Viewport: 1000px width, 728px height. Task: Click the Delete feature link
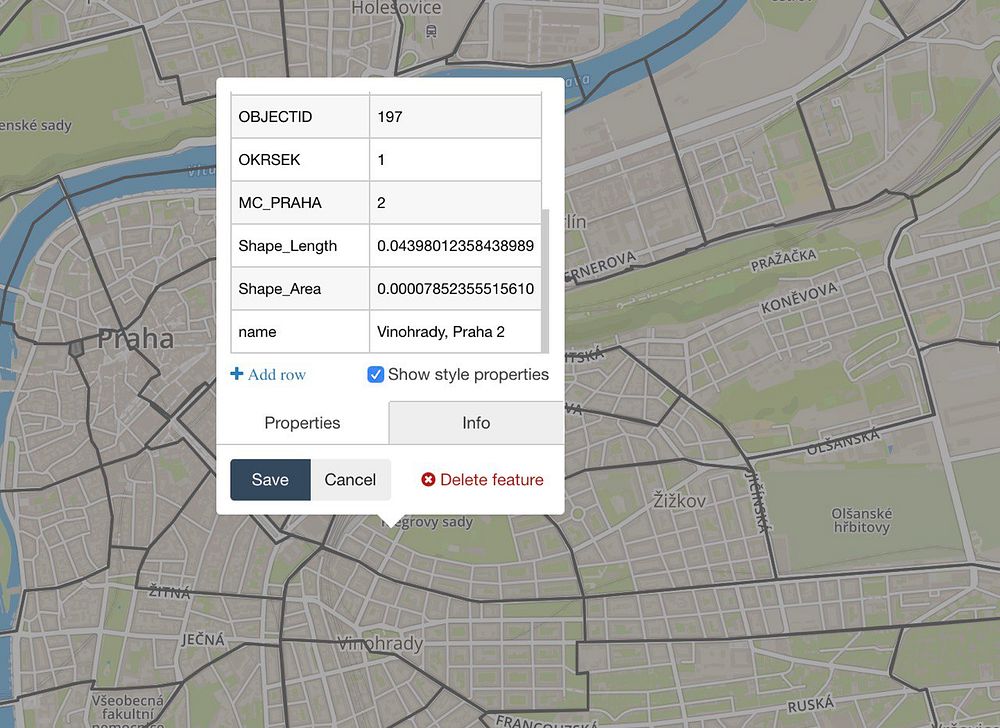coord(482,479)
